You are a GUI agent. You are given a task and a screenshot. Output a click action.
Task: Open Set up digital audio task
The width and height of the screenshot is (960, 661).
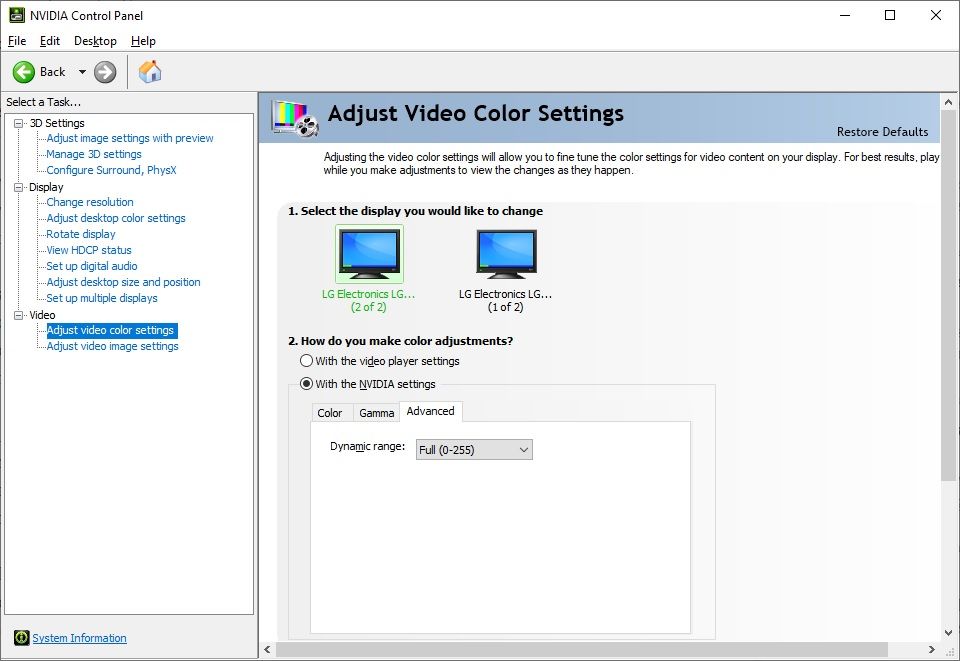click(92, 266)
